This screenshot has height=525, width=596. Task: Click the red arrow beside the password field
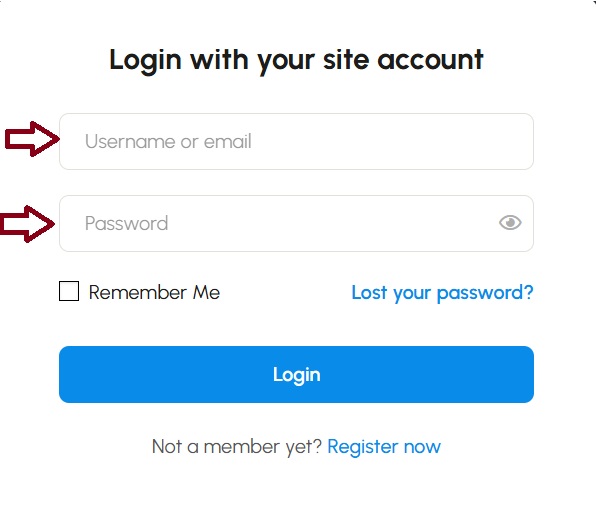point(27,224)
